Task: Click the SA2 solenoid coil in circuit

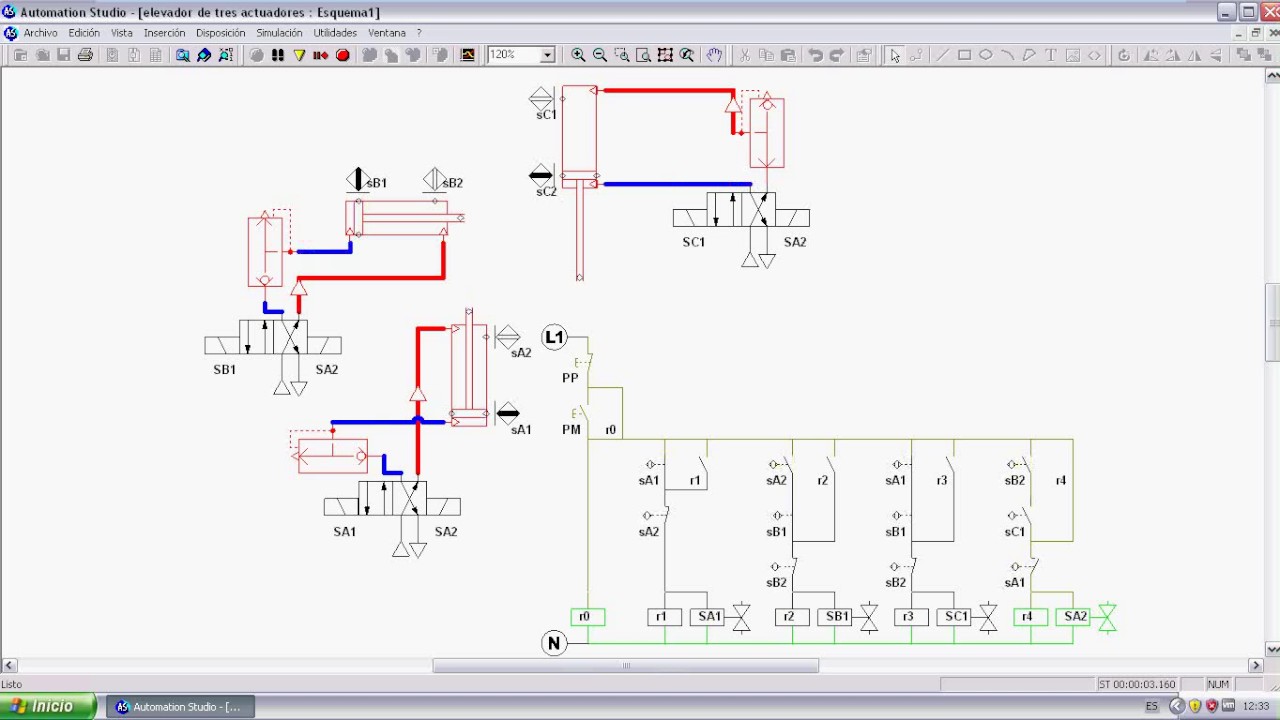Action: (1075, 617)
